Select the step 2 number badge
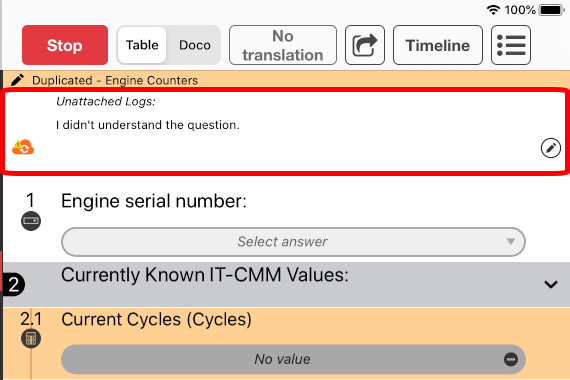This screenshot has height=380, width=570. coord(14,284)
